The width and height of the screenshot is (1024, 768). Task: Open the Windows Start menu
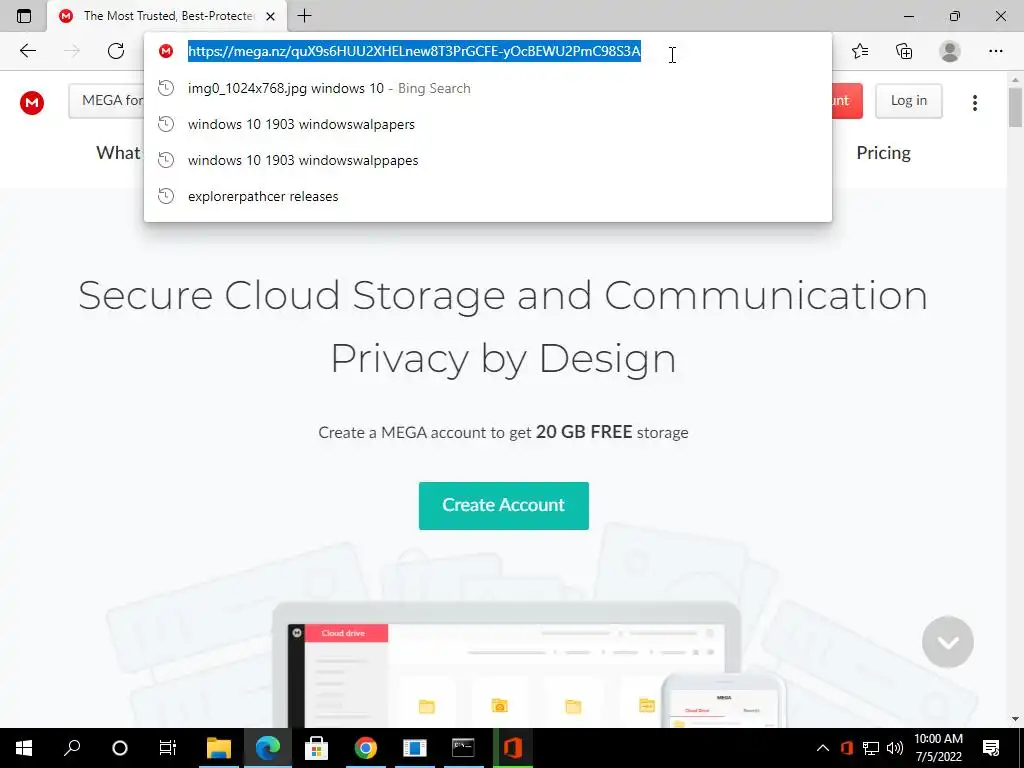tap(24, 748)
